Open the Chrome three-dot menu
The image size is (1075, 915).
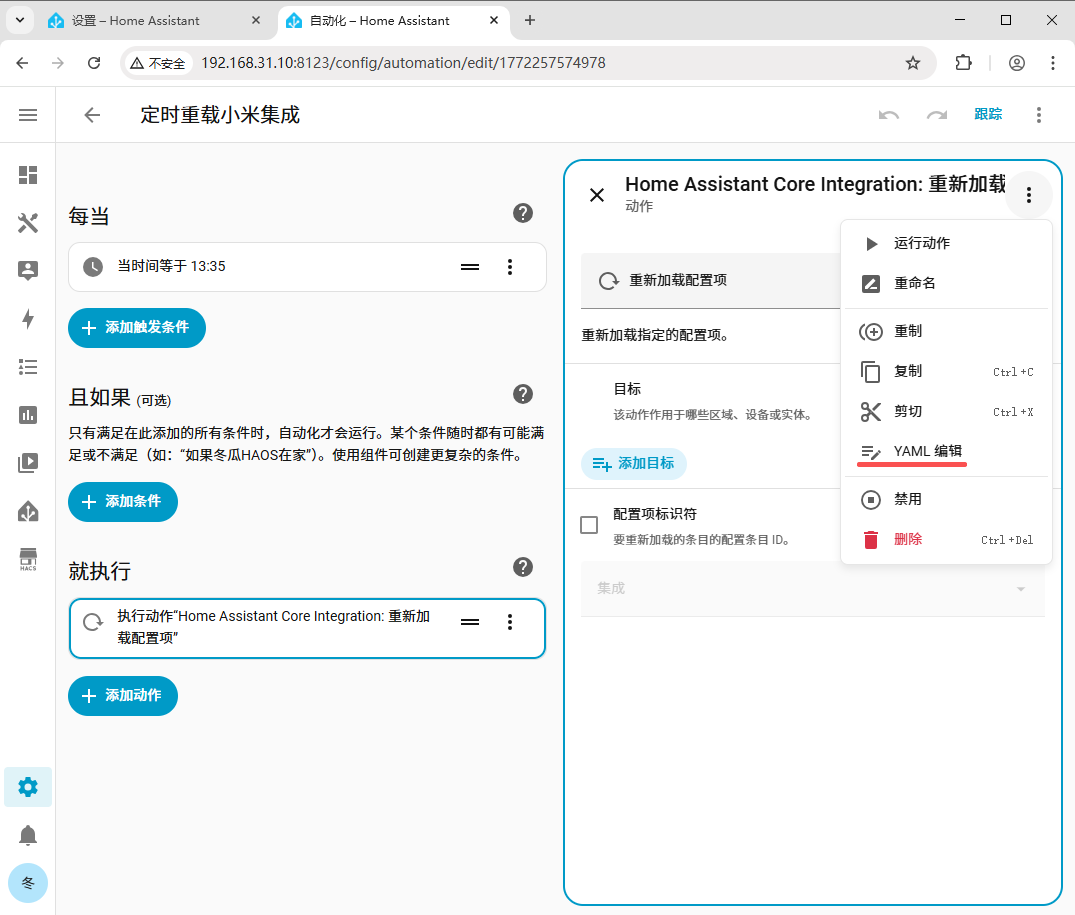click(x=1052, y=63)
